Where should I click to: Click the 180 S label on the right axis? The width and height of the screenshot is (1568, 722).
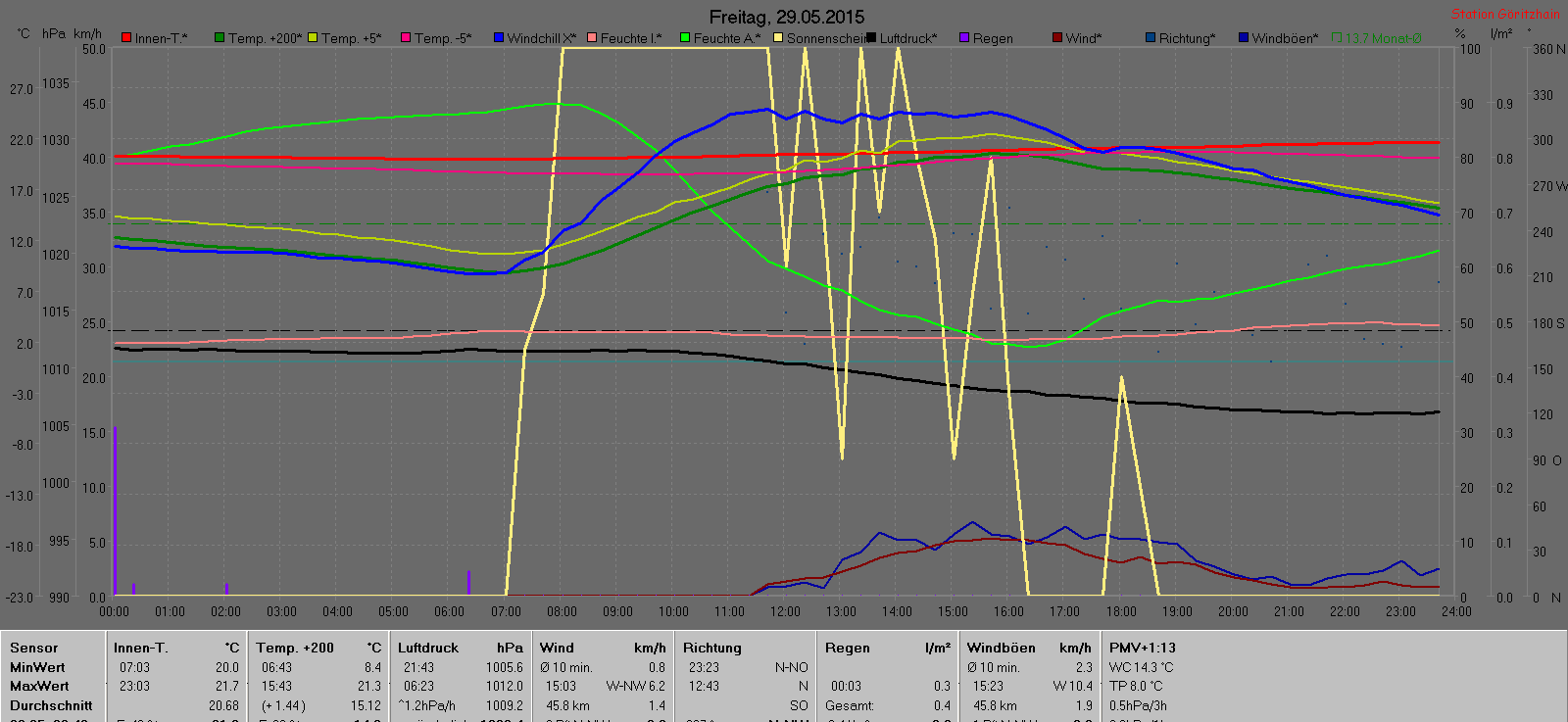(x=1548, y=323)
